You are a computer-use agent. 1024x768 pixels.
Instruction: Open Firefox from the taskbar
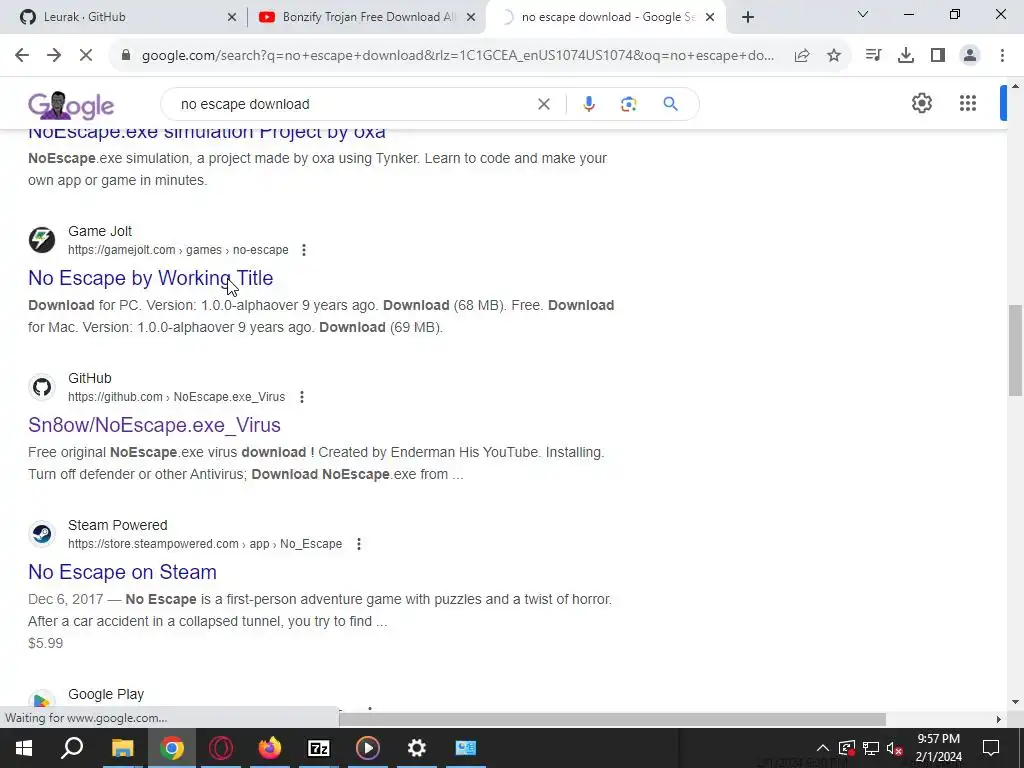click(269, 748)
